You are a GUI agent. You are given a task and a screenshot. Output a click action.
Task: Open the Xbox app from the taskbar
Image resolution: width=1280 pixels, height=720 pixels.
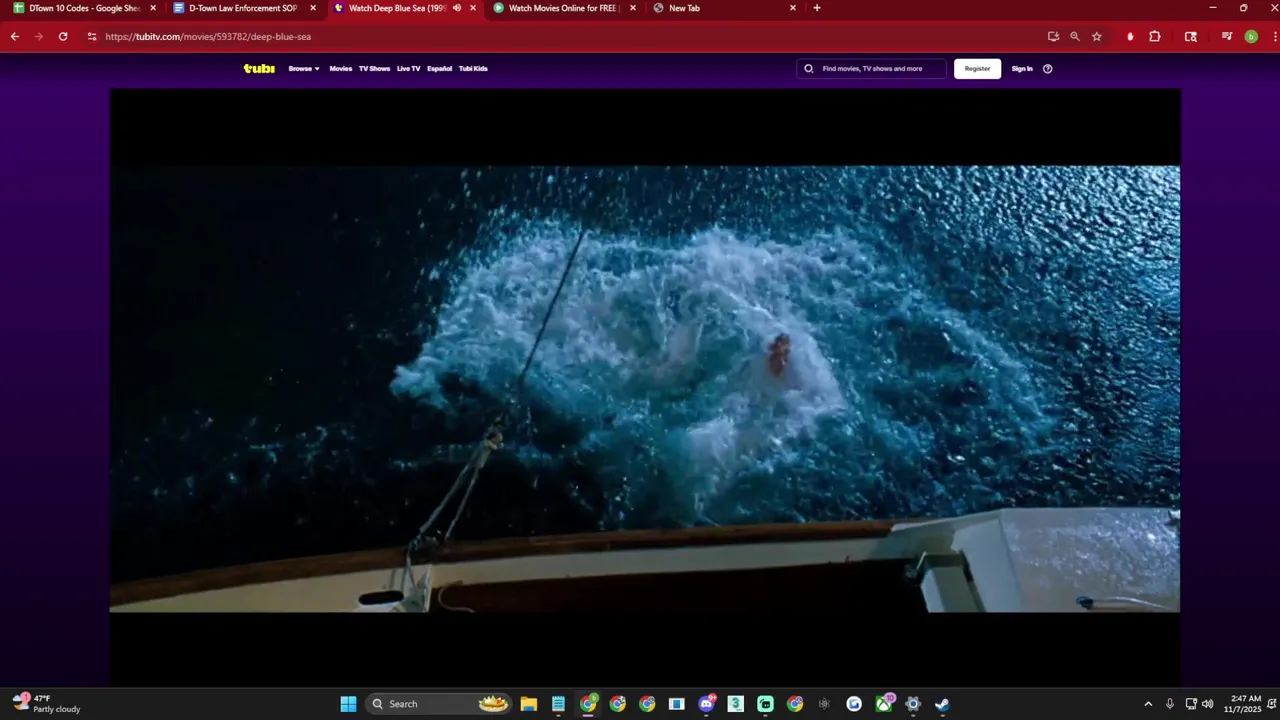pos(884,704)
